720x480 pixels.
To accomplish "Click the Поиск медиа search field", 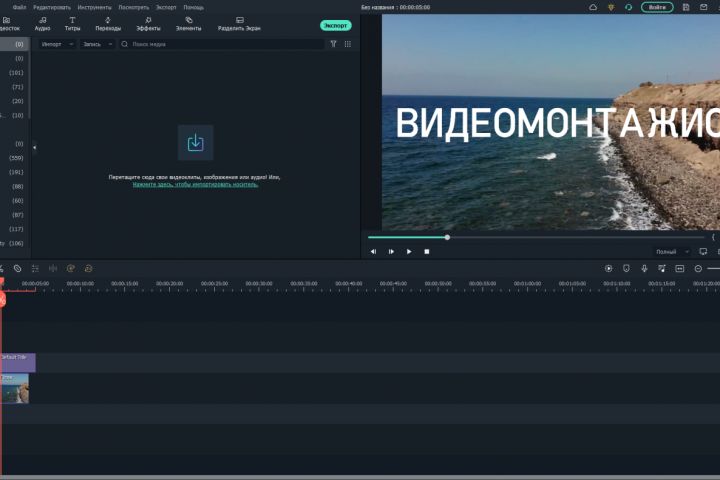I will [x=222, y=44].
